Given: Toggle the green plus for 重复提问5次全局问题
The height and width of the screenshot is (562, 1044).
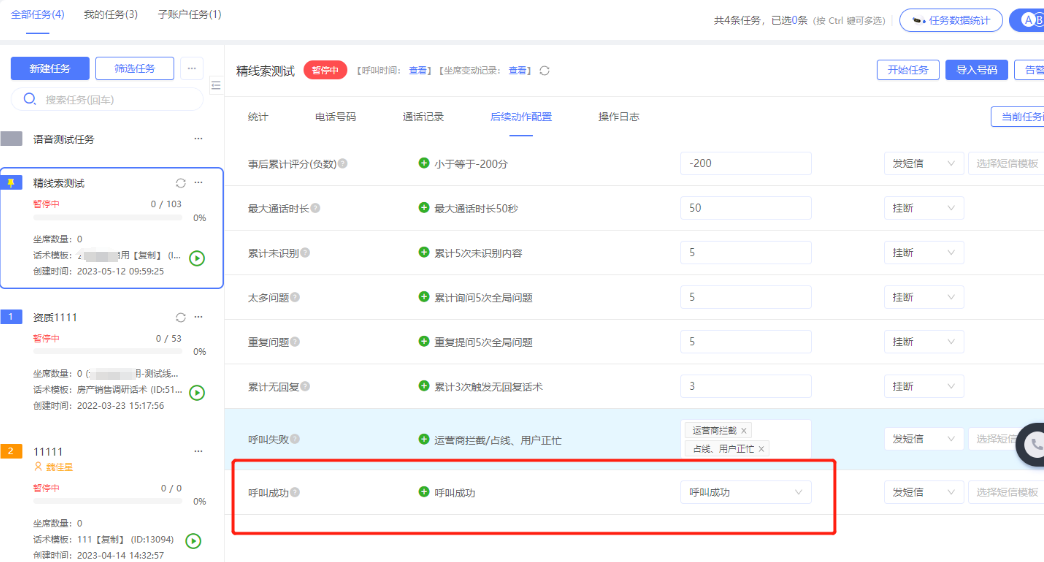Looking at the screenshot, I should click(424, 341).
